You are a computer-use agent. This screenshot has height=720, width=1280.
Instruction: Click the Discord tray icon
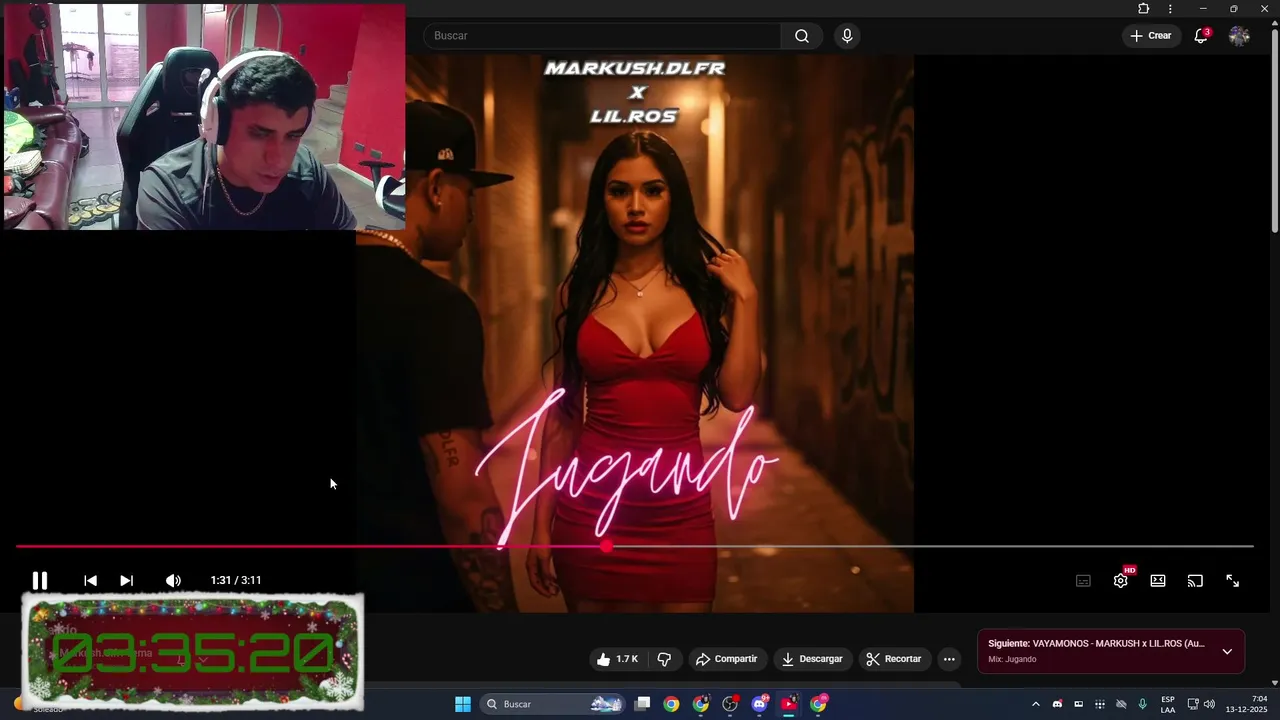1057,704
